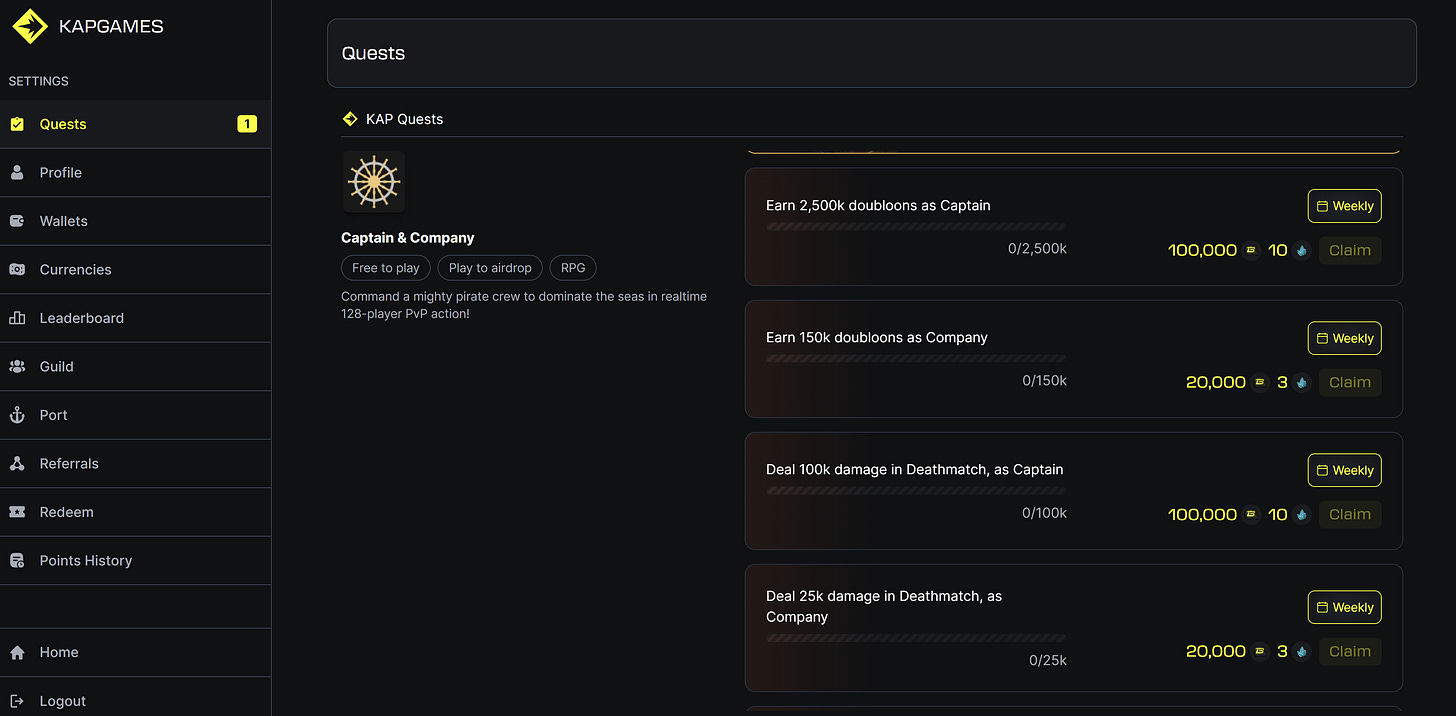Click Weekly badge on 25k damage quest
Viewport: 1456px width, 716px height.
coord(1344,607)
